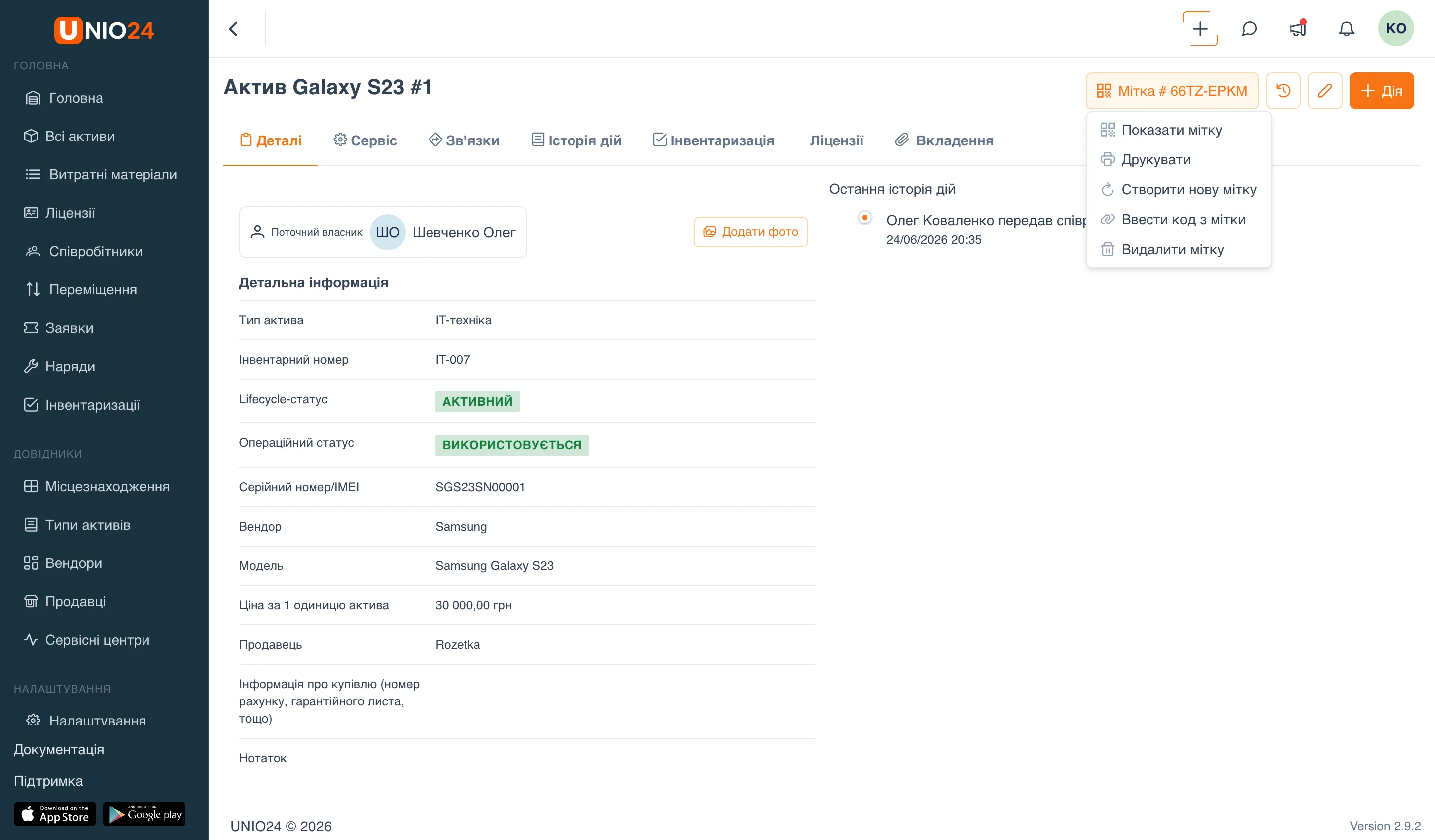Click the Google Play download badge
The width and height of the screenshot is (1435, 840).
tap(144, 814)
